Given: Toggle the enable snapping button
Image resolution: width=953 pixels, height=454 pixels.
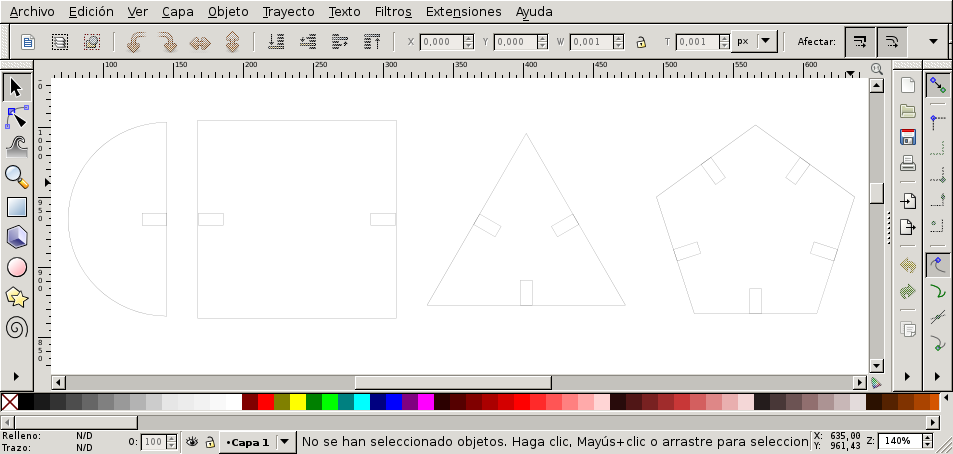Looking at the screenshot, I should [938, 85].
